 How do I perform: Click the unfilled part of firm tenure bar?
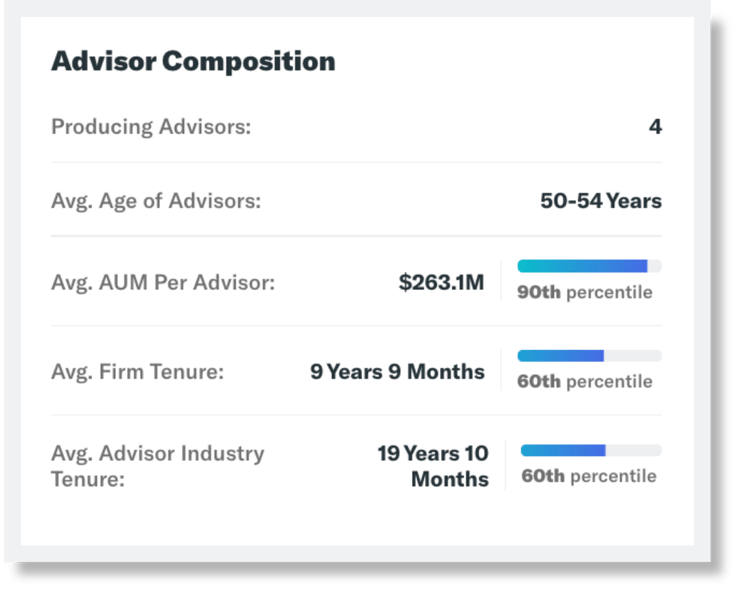point(633,356)
